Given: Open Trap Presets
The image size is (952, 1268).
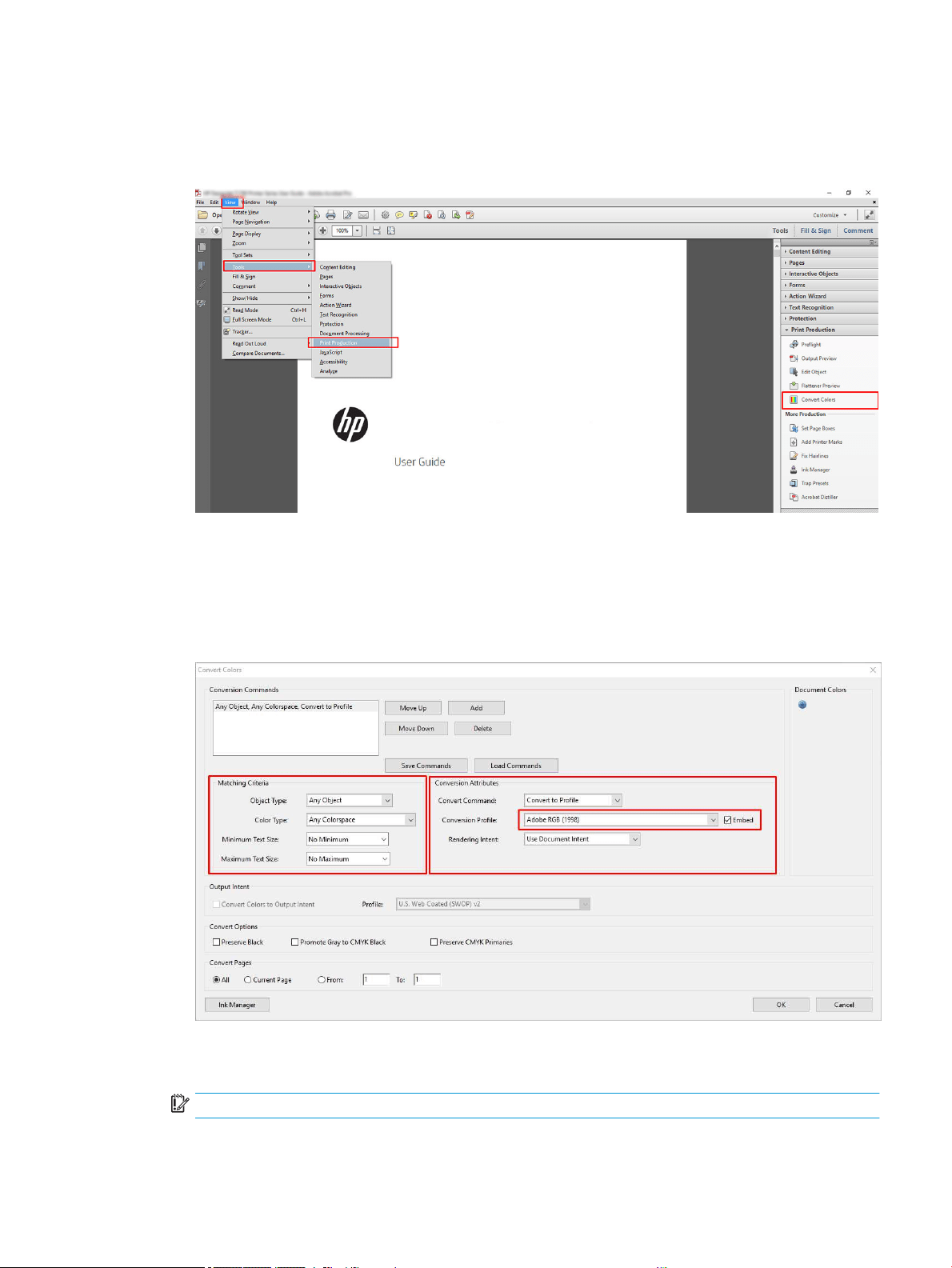Looking at the screenshot, I should (x=810, y=483).
